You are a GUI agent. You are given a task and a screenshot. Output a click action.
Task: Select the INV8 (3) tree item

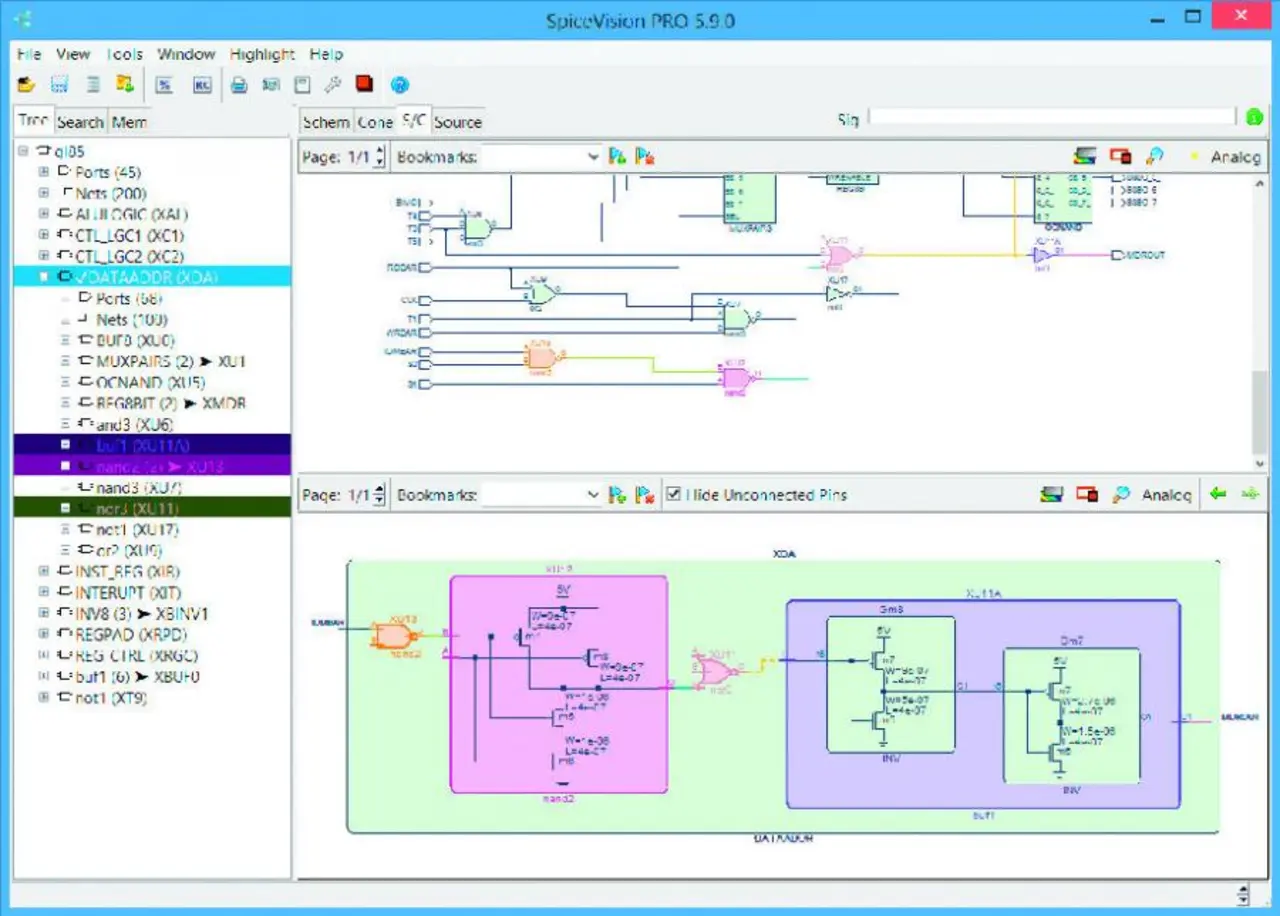(x=141, y=614)
